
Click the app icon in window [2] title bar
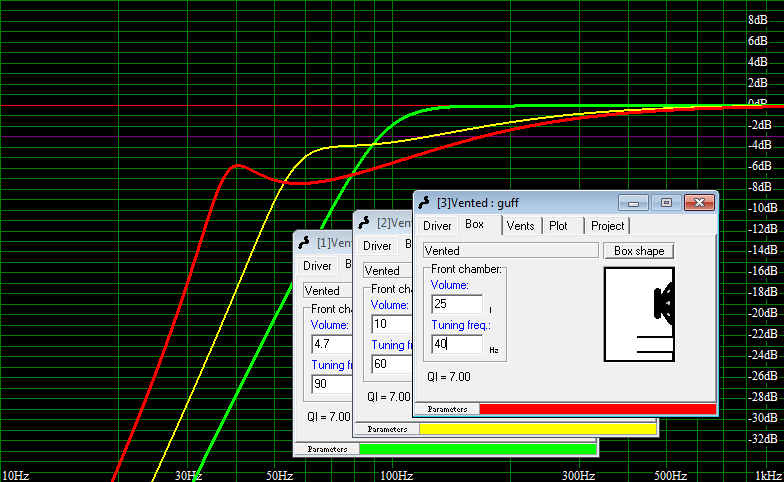(364, 222)
